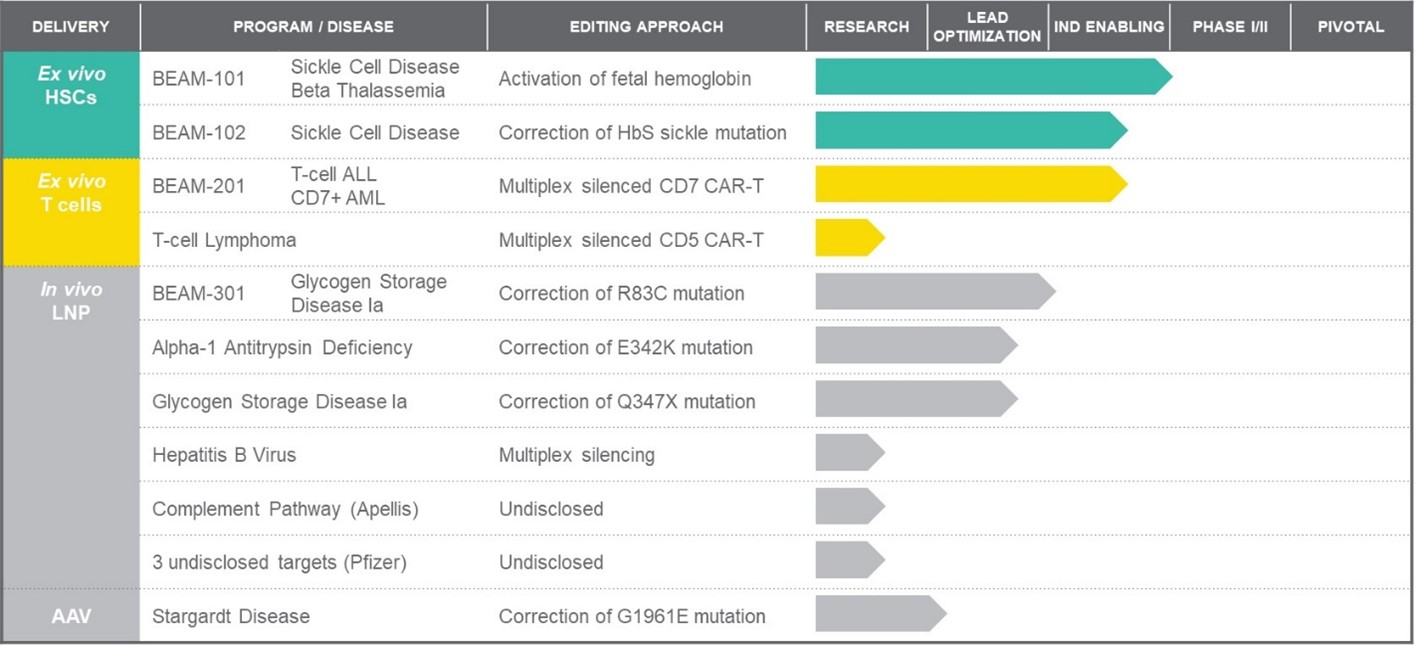This screenshot has height=646, width=1415.
Task: Select the LEAD OPTIMIZATION stage header
Action: tap(987, 27)
